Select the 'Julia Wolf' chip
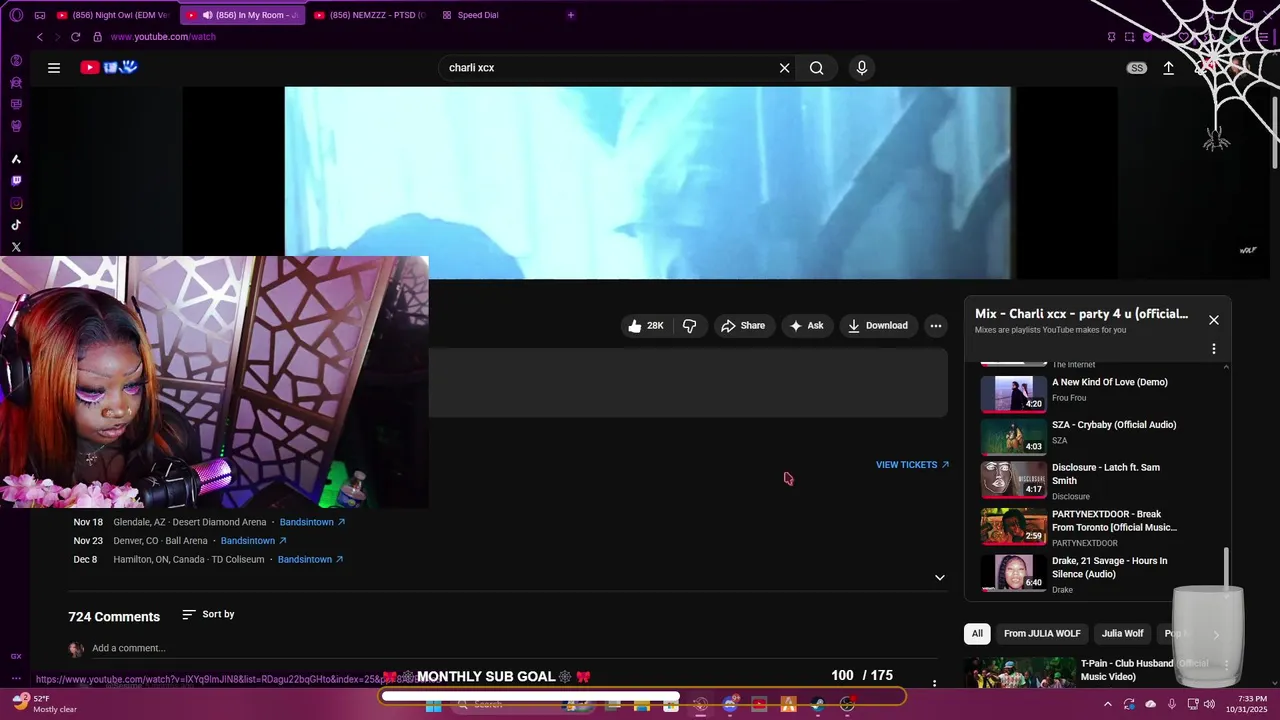 coord(1122,633)
